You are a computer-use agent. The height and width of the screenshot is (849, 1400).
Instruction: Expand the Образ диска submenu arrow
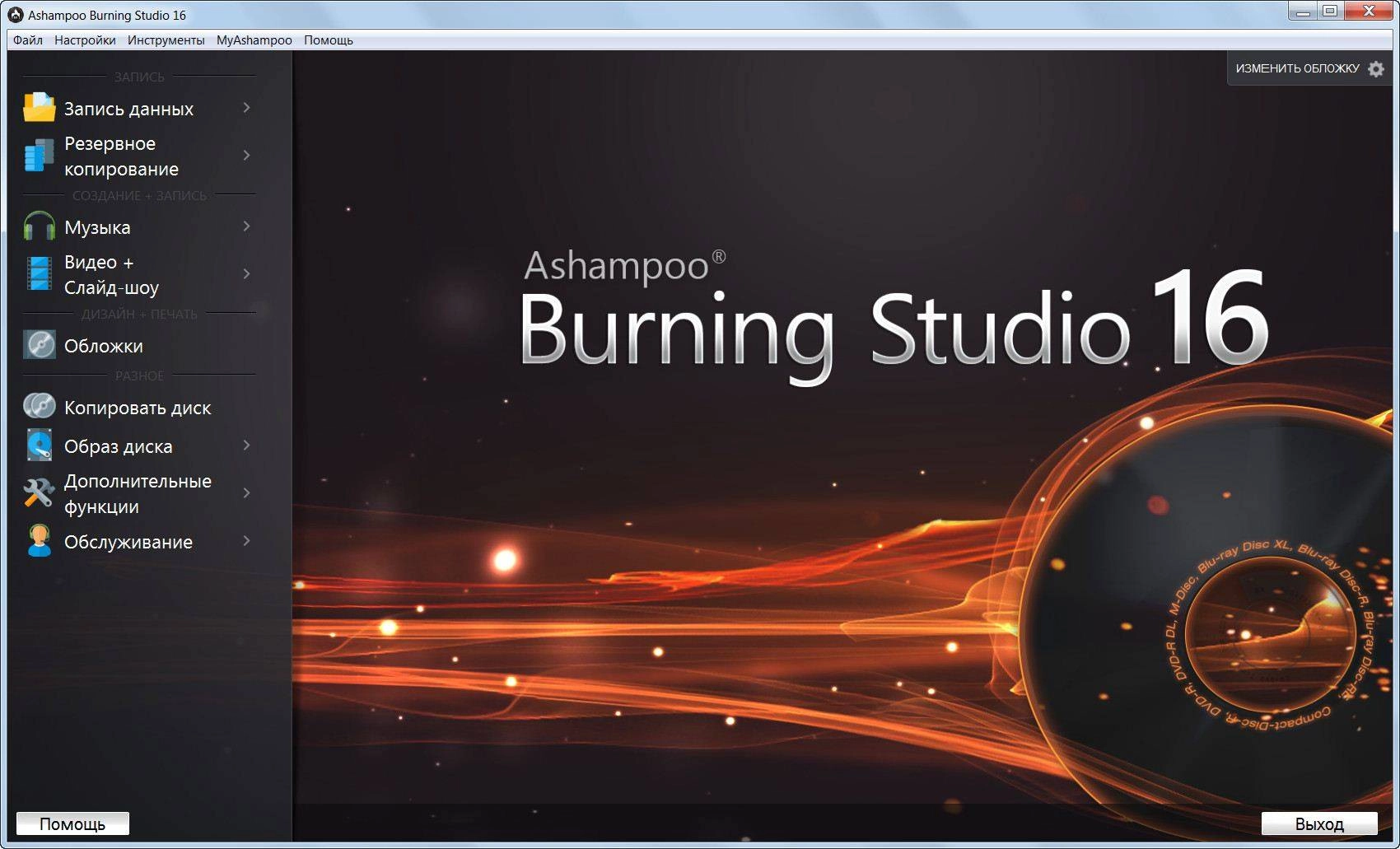coord(246,445)
